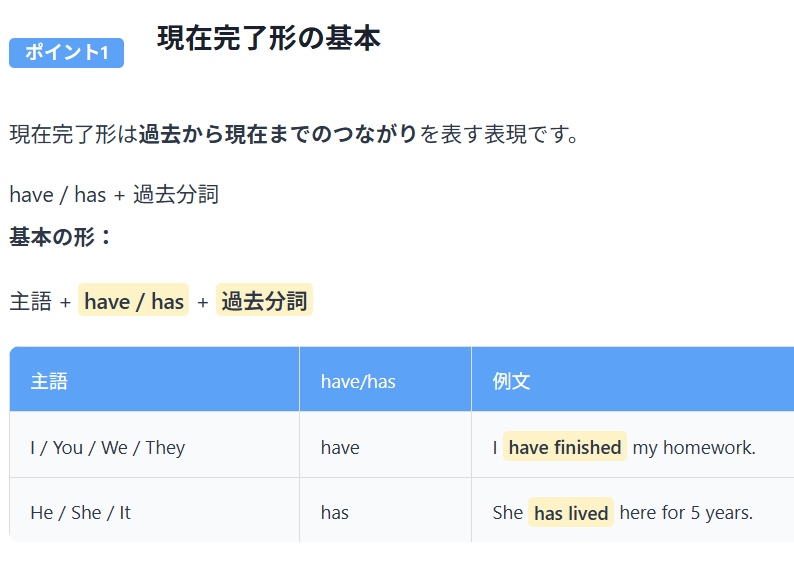The width and height of the screenshot is (794, 570).
Task: Click the 'have' cell in first row
Action: pos(340,447)
